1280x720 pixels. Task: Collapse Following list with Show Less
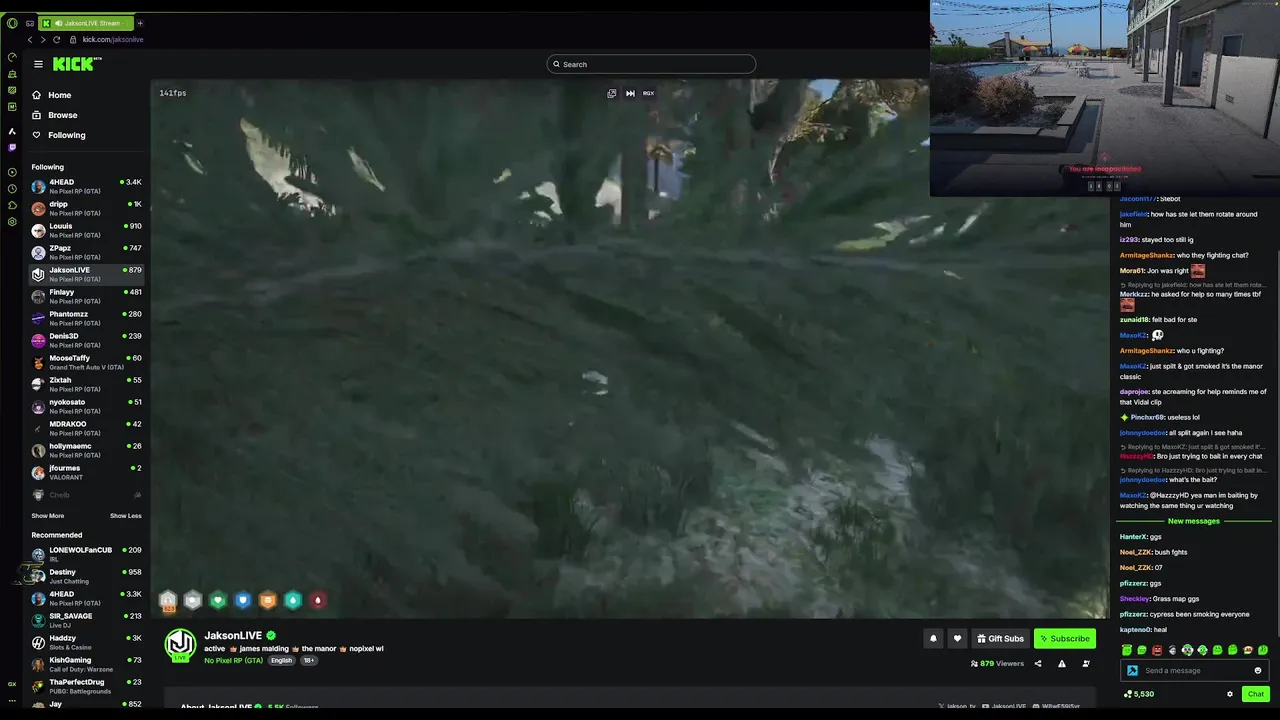(125, 516)
